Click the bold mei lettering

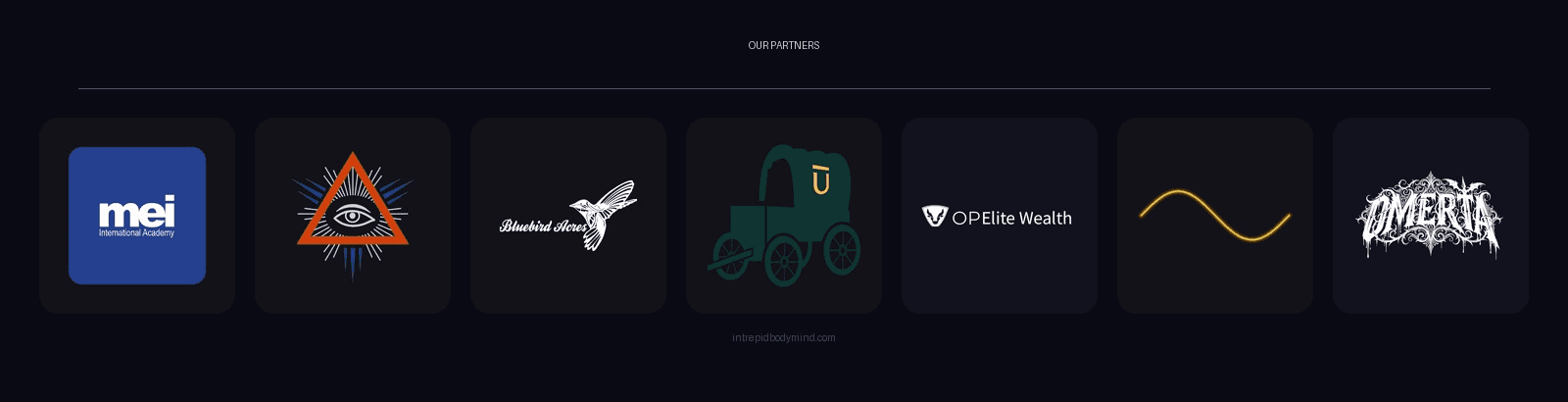(x=137, y=212)
